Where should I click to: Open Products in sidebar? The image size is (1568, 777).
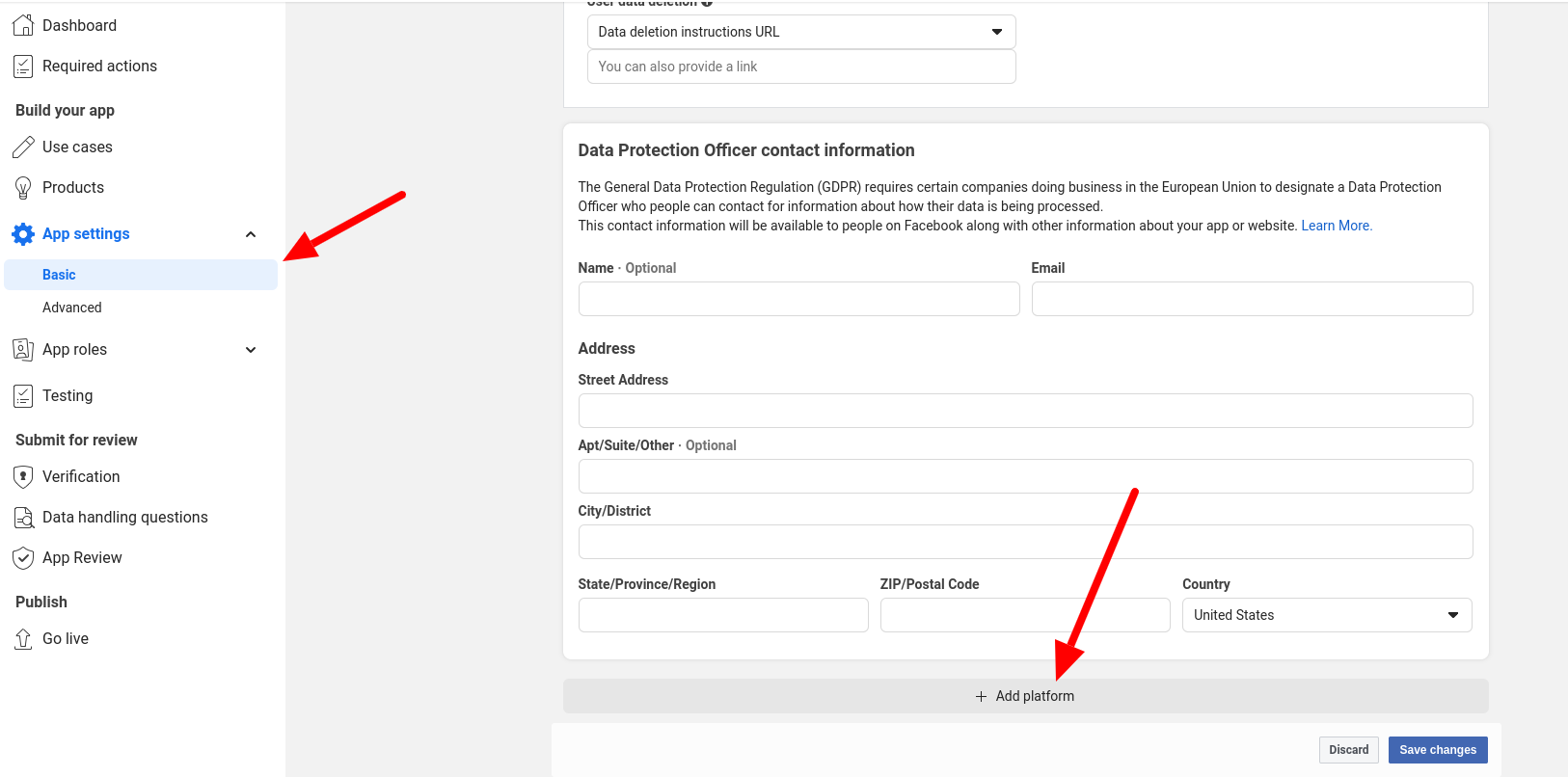pyautogui.click(x=73, y=187)
